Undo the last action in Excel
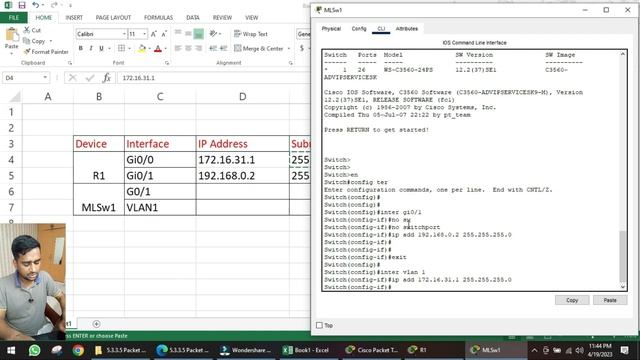 click(x=36, y=5)
